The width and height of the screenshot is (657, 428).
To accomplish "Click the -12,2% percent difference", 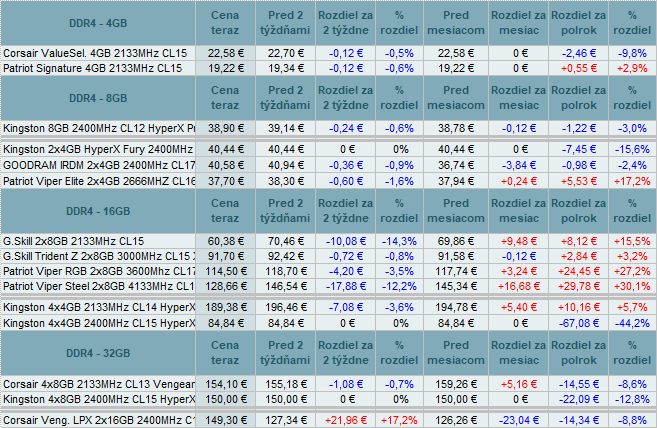I will pos(399,287).
